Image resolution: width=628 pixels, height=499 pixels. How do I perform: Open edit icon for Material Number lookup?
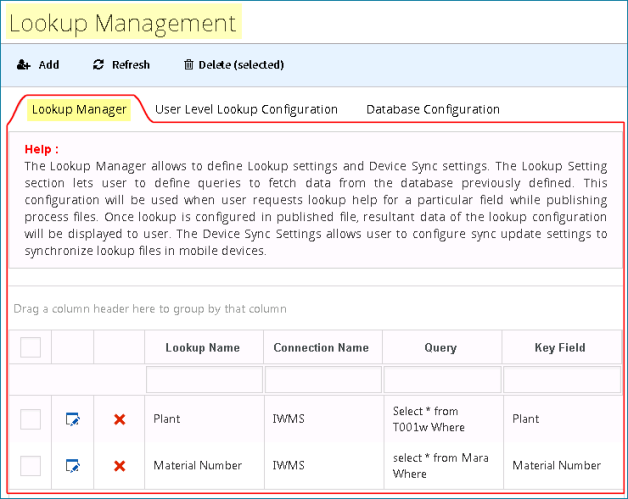click(x=72, y=466)
